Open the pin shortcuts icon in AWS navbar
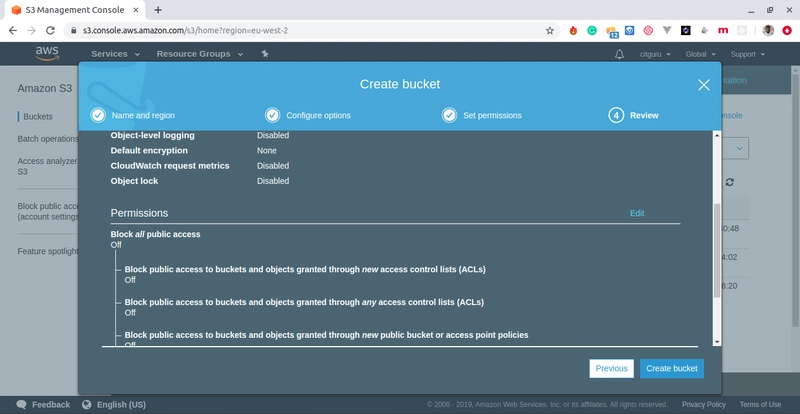 tap(265, 54)
